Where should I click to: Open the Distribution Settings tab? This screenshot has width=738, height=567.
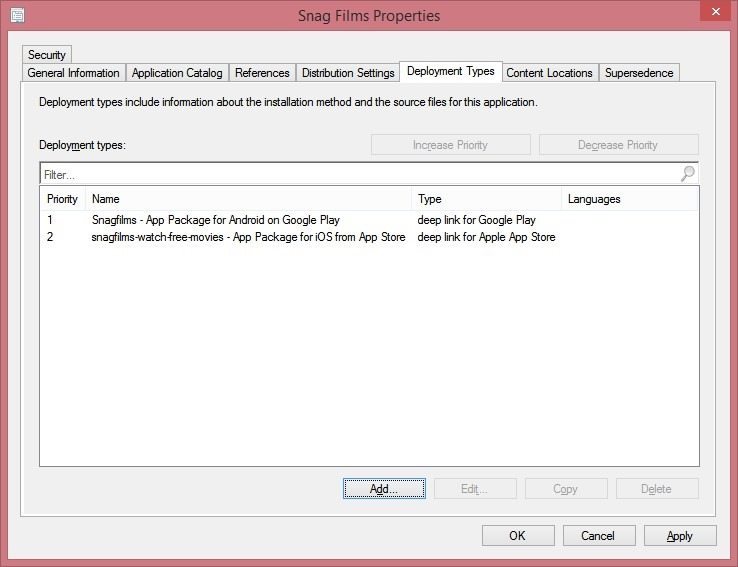(x=348, y=73)
